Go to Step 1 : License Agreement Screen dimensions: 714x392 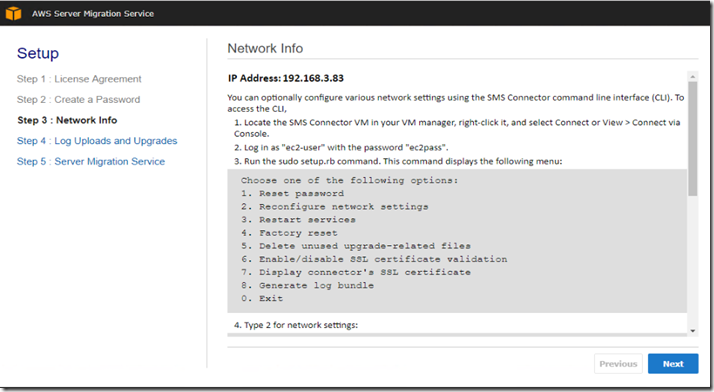(x=79, y=79)
